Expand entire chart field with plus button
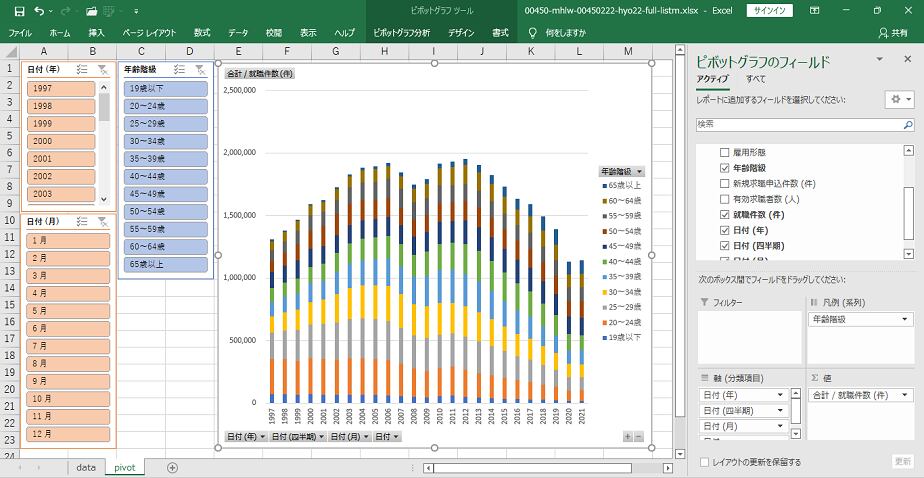924x478 pixels. [628, 436]
